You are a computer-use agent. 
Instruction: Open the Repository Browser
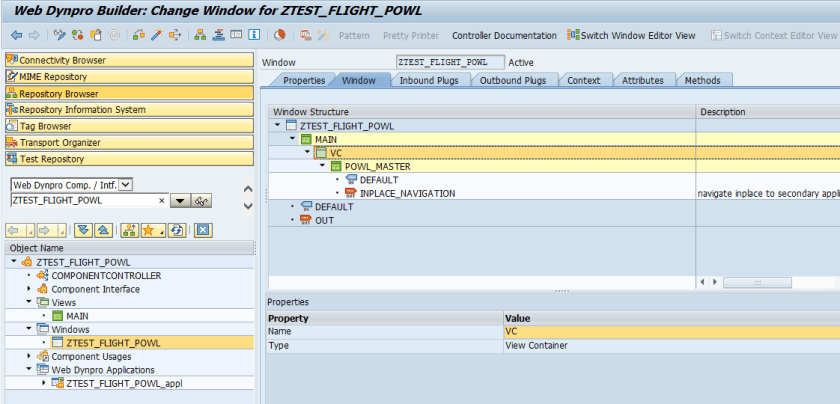129,93
